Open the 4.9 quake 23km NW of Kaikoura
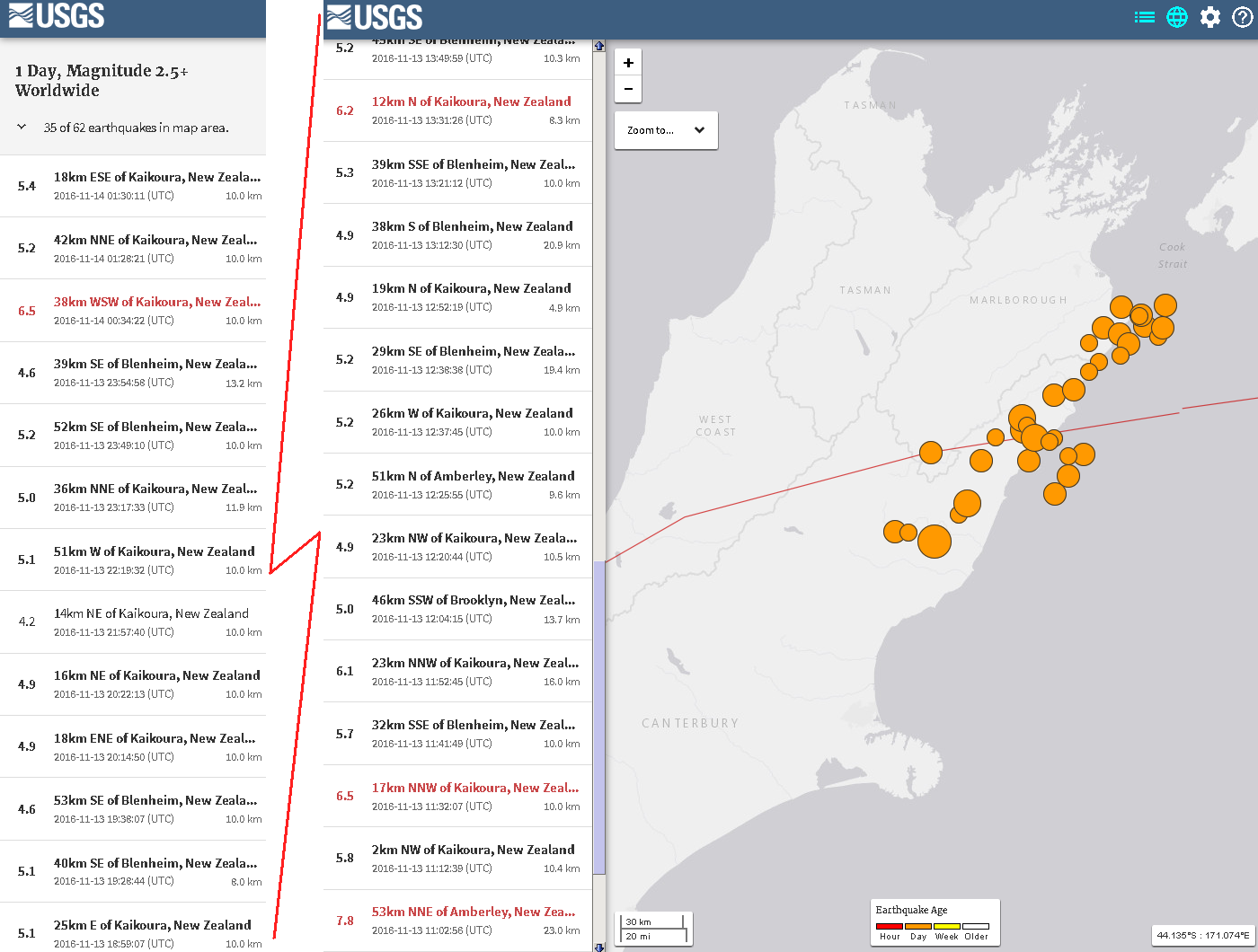The image size is (1258, 952). (457, 547)
